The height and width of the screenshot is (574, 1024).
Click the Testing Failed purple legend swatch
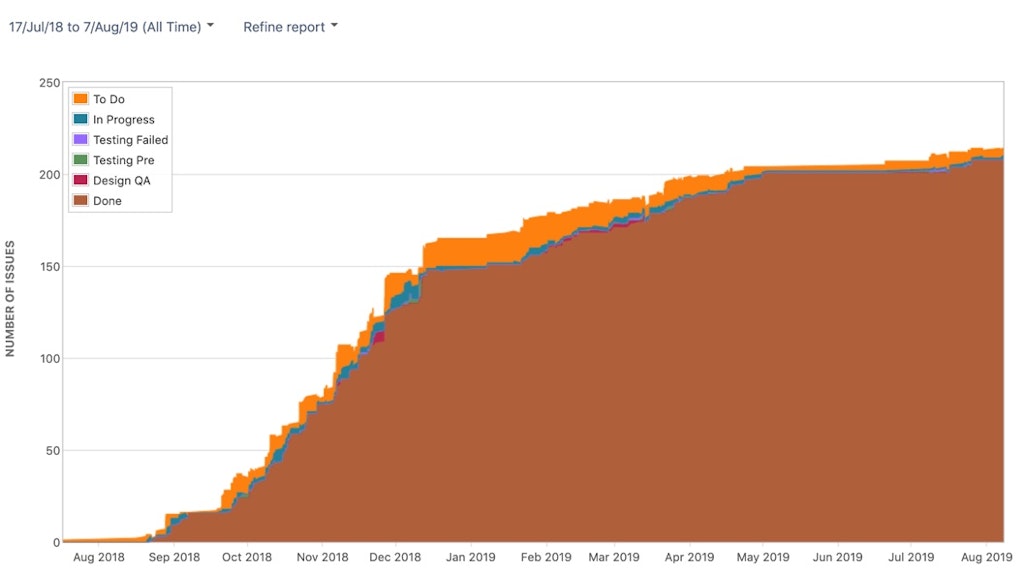(80, 139)
